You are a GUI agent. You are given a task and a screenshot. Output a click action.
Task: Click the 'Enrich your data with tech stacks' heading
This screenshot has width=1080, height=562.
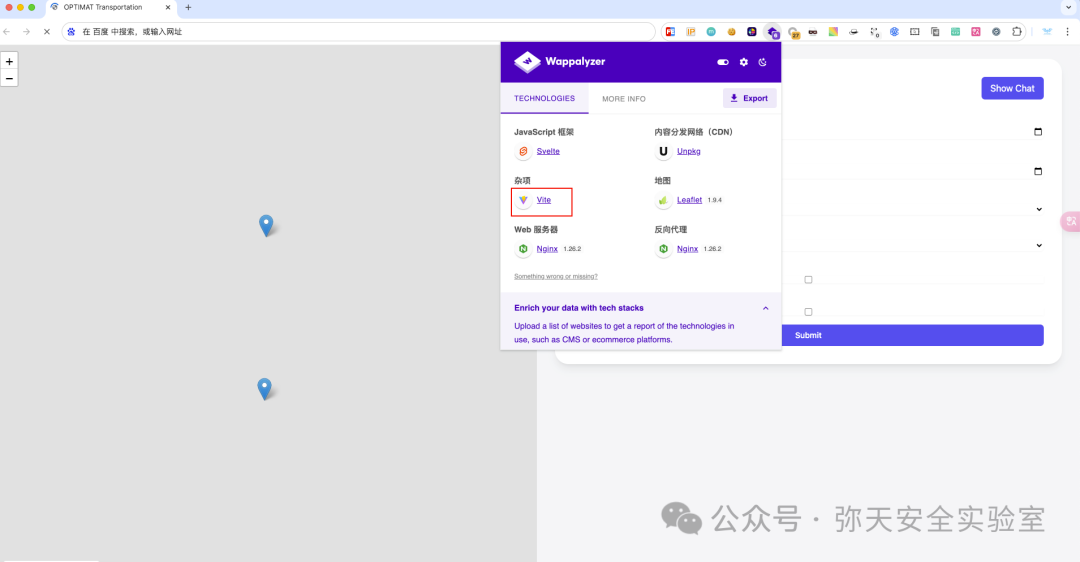coord(579,308)
